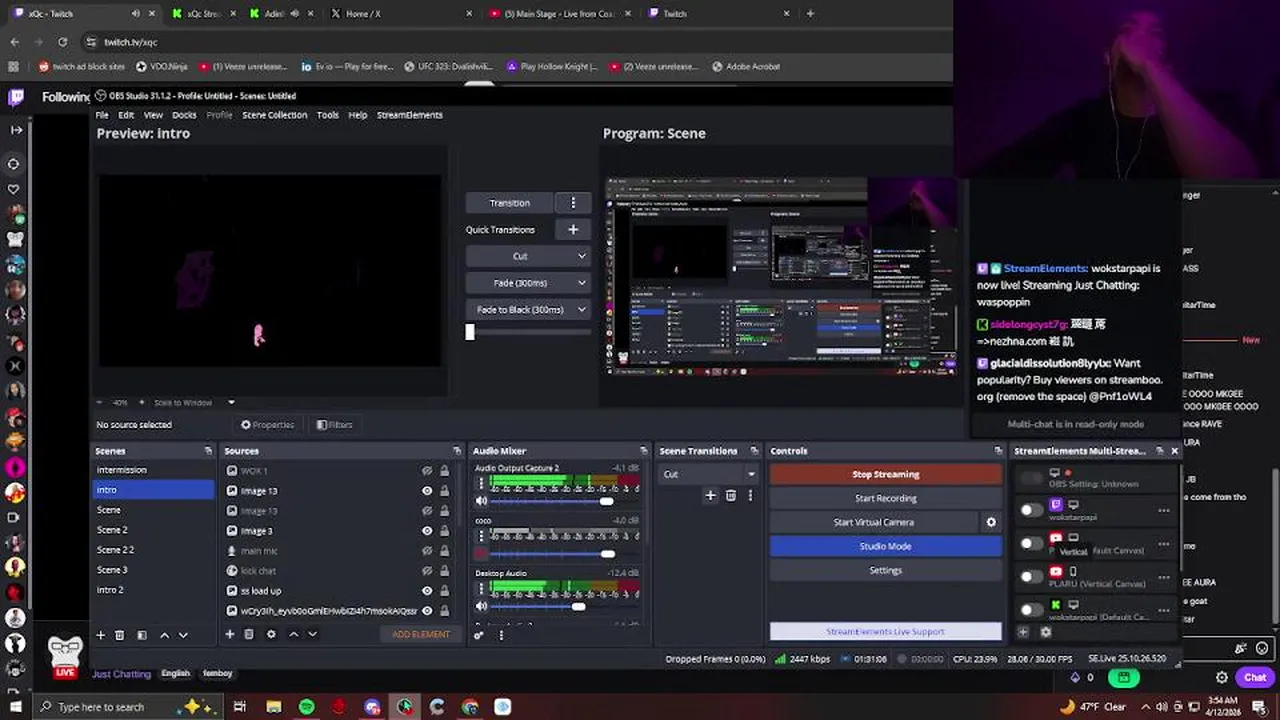Mute the Audio Output Capture 2 speaker icon
1280x720 pixels.
[x=481, y=501]
